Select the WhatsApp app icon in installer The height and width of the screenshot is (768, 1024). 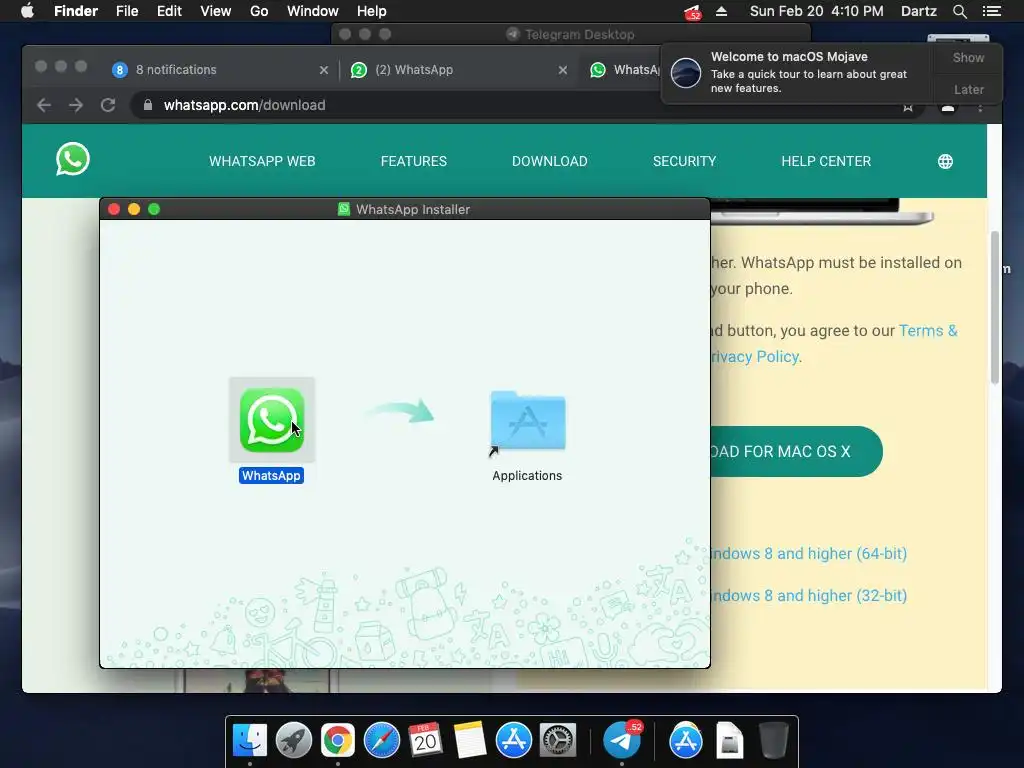tap(272, 420)
